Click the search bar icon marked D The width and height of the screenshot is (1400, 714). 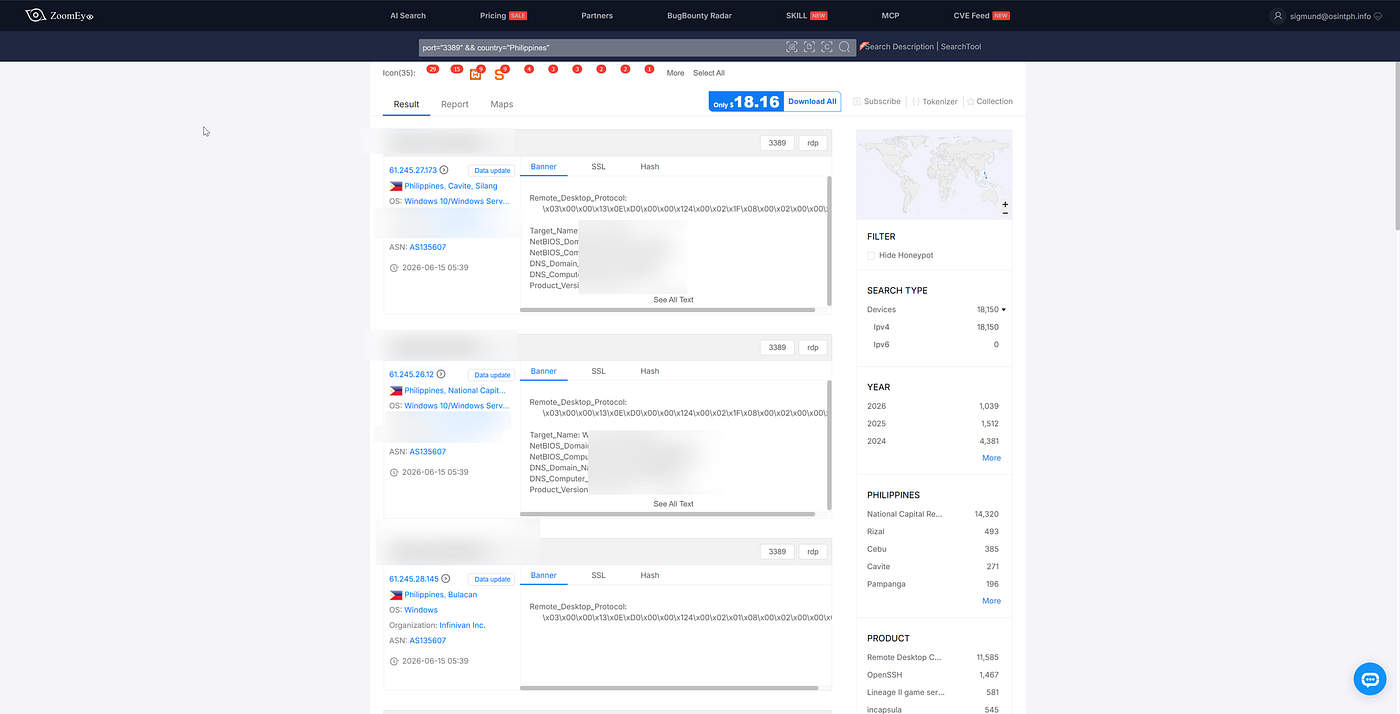809,47
